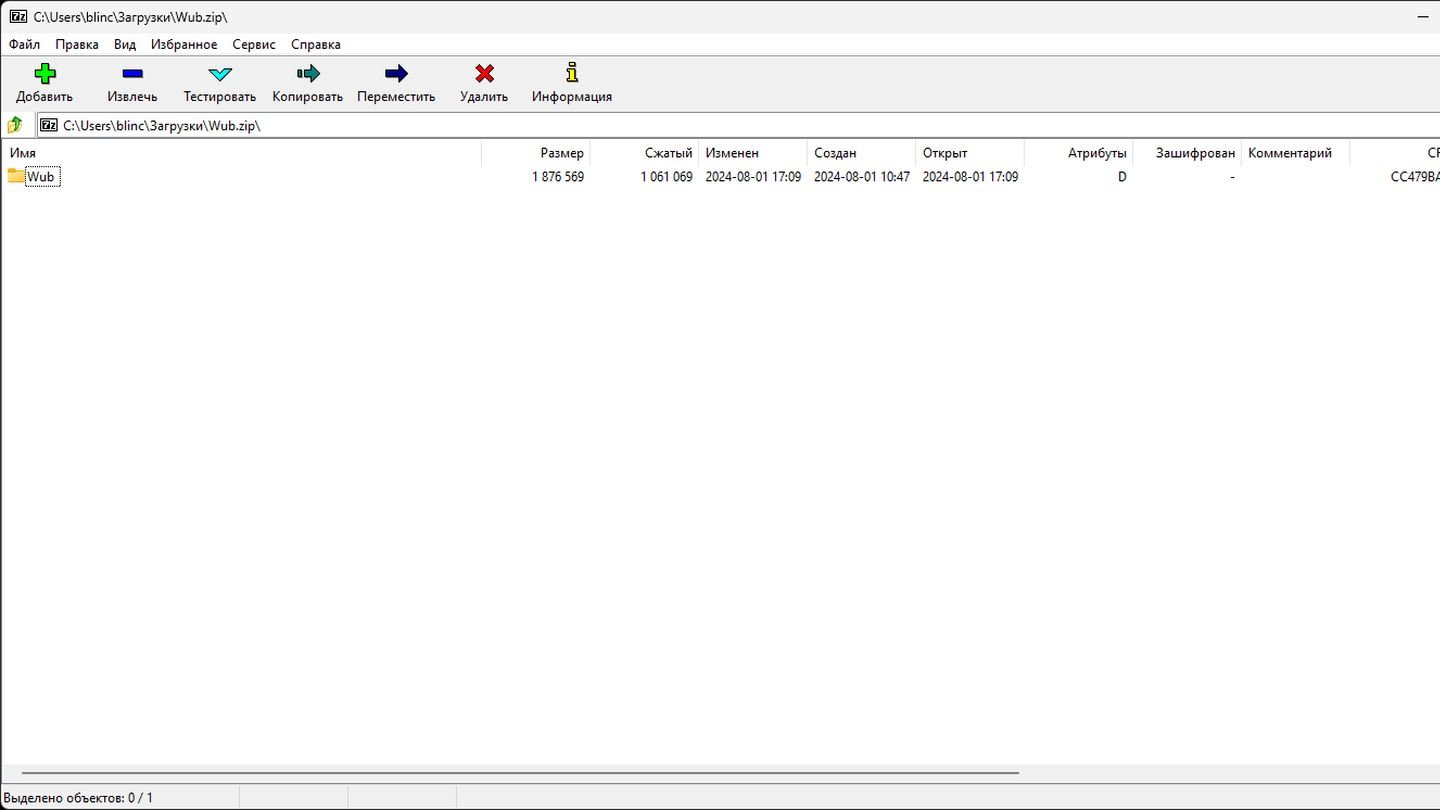Click created date 2024-08-01 10:47

pos(862,177)
